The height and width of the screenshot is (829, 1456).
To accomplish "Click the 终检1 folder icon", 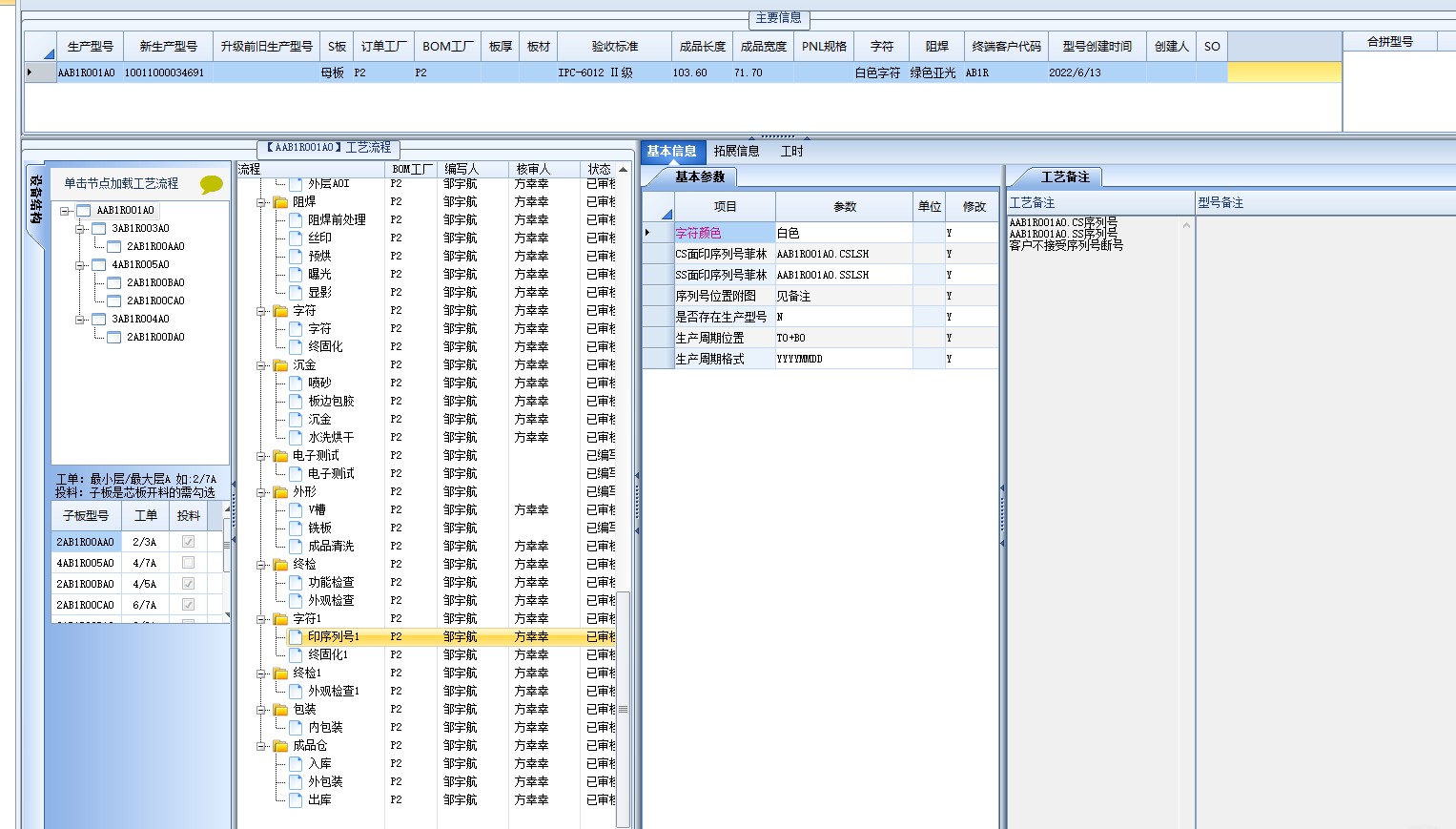I will point(280,674).
